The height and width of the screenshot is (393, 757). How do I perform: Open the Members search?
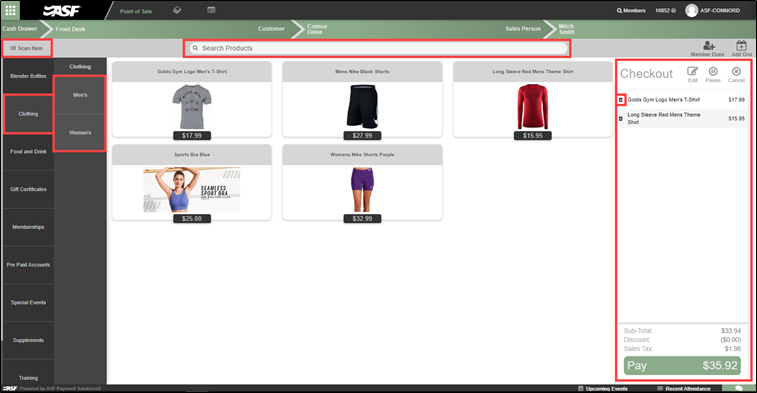[x=631, y=11]
